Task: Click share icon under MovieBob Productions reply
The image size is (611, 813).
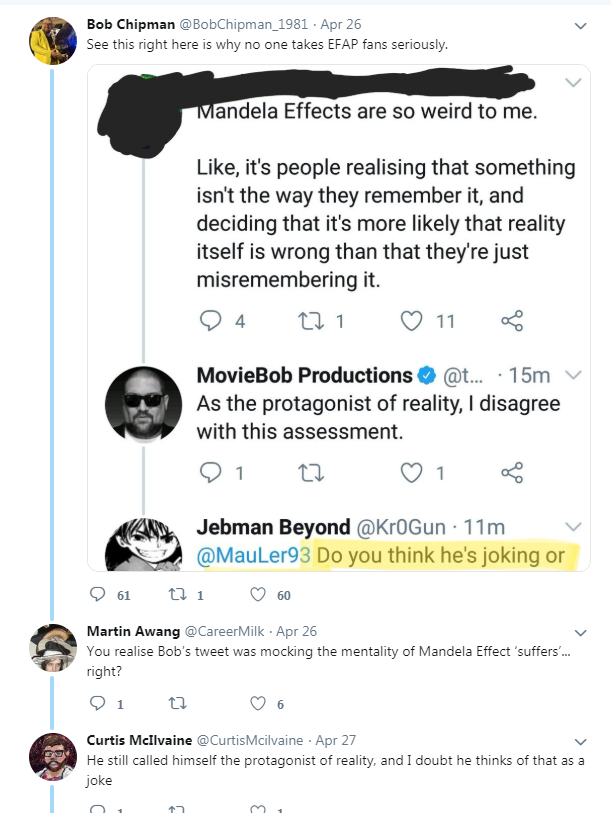Action: 512,472
